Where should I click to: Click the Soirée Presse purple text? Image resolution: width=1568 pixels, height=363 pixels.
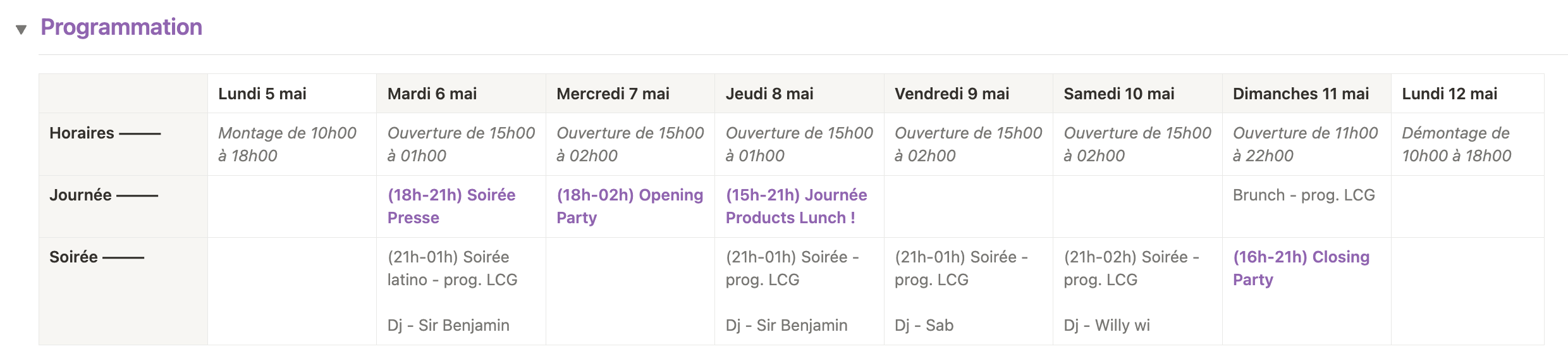point(451,206)
